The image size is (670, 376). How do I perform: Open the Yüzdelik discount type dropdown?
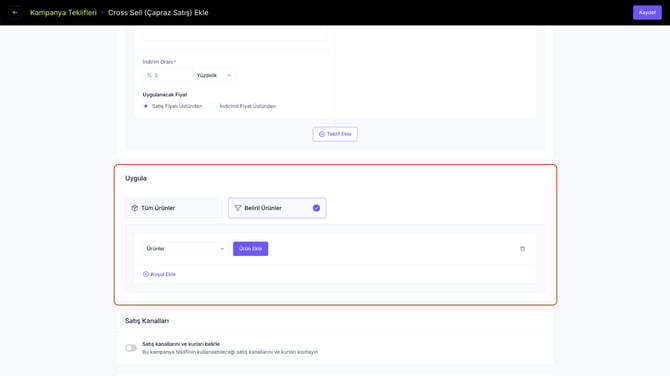[214, 75]
